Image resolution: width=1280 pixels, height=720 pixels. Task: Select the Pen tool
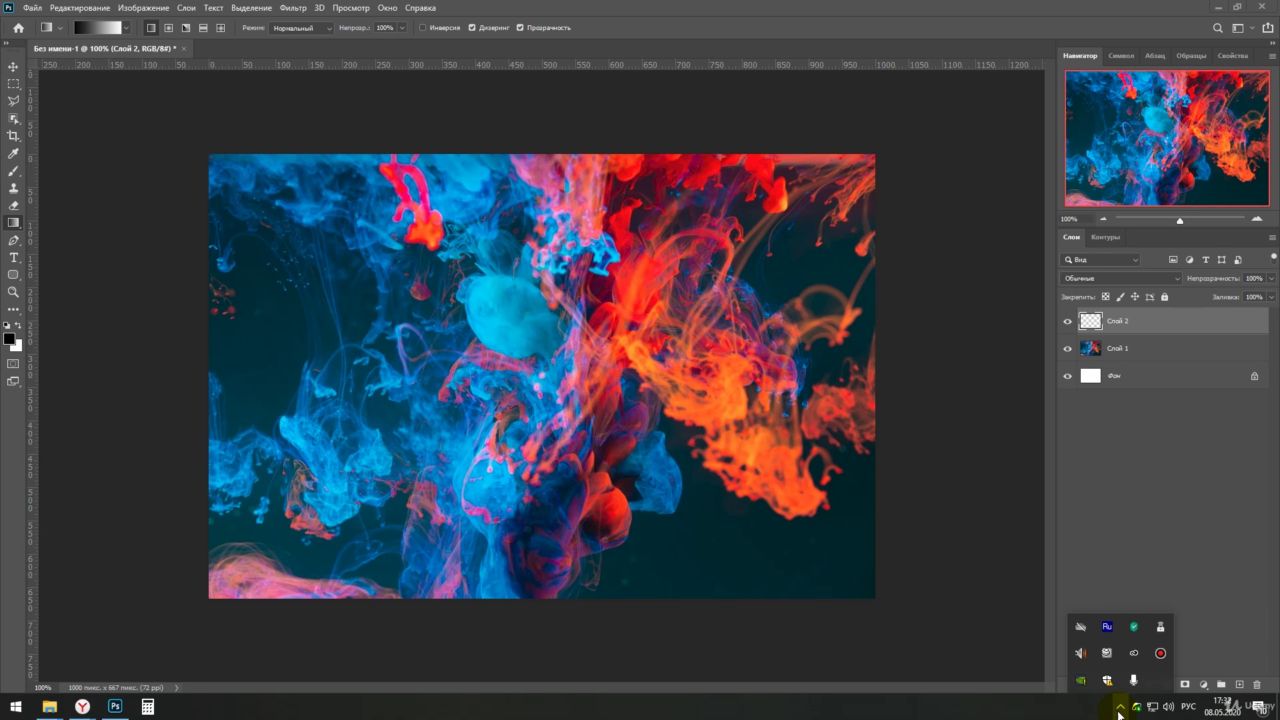13,240
